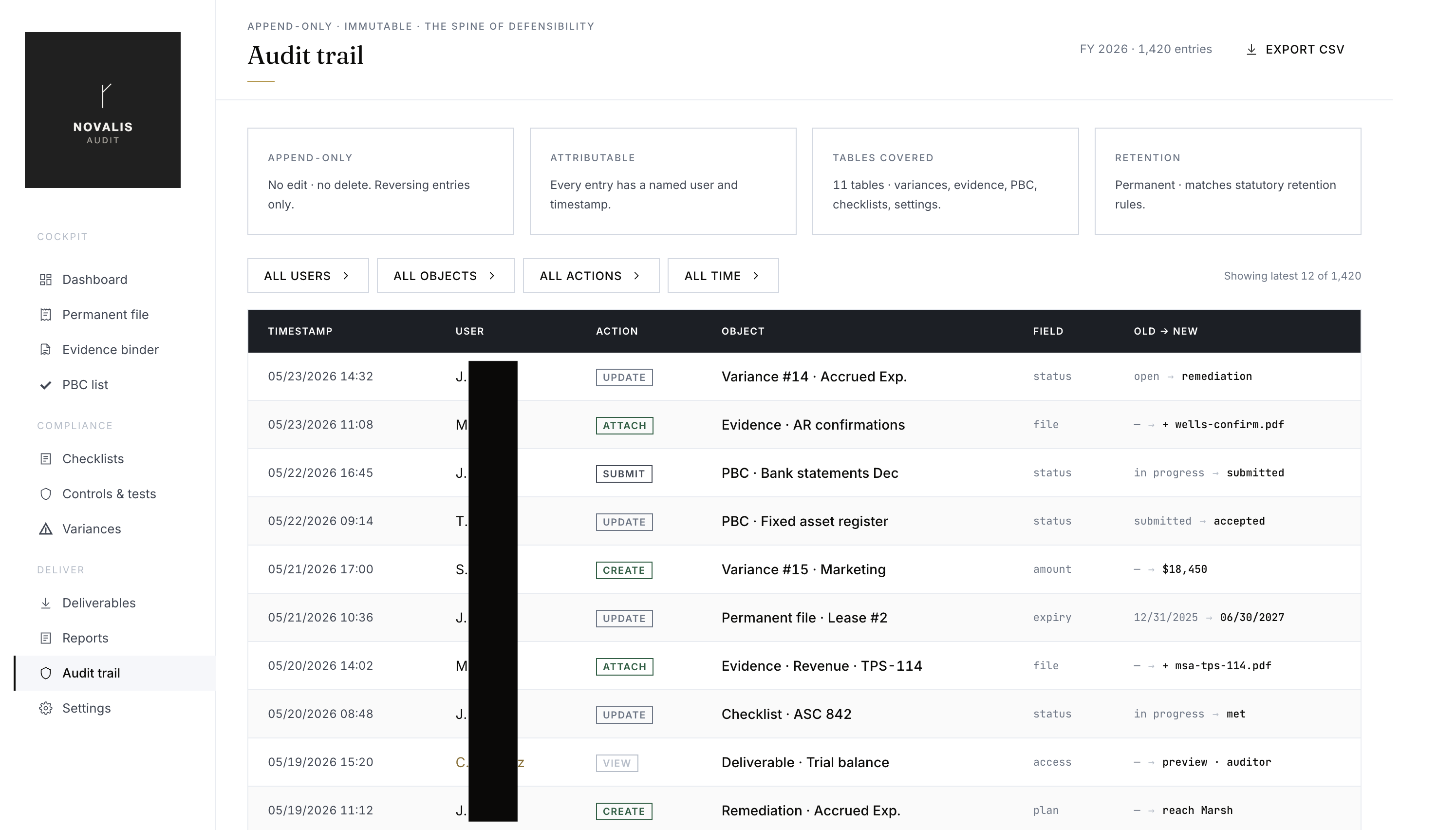This screenshot has height=830, width=1456.
Task: Click the Permanent file icon
Action: [x=46, y=315]
